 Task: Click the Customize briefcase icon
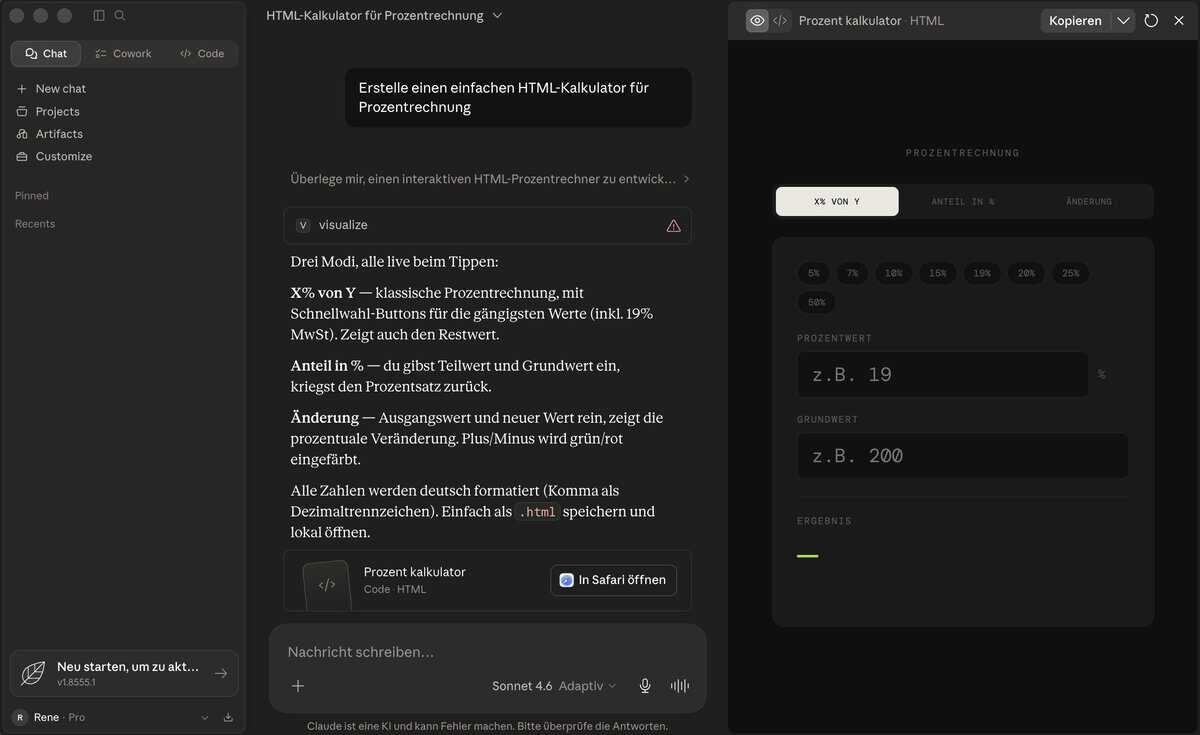(22, 157)
